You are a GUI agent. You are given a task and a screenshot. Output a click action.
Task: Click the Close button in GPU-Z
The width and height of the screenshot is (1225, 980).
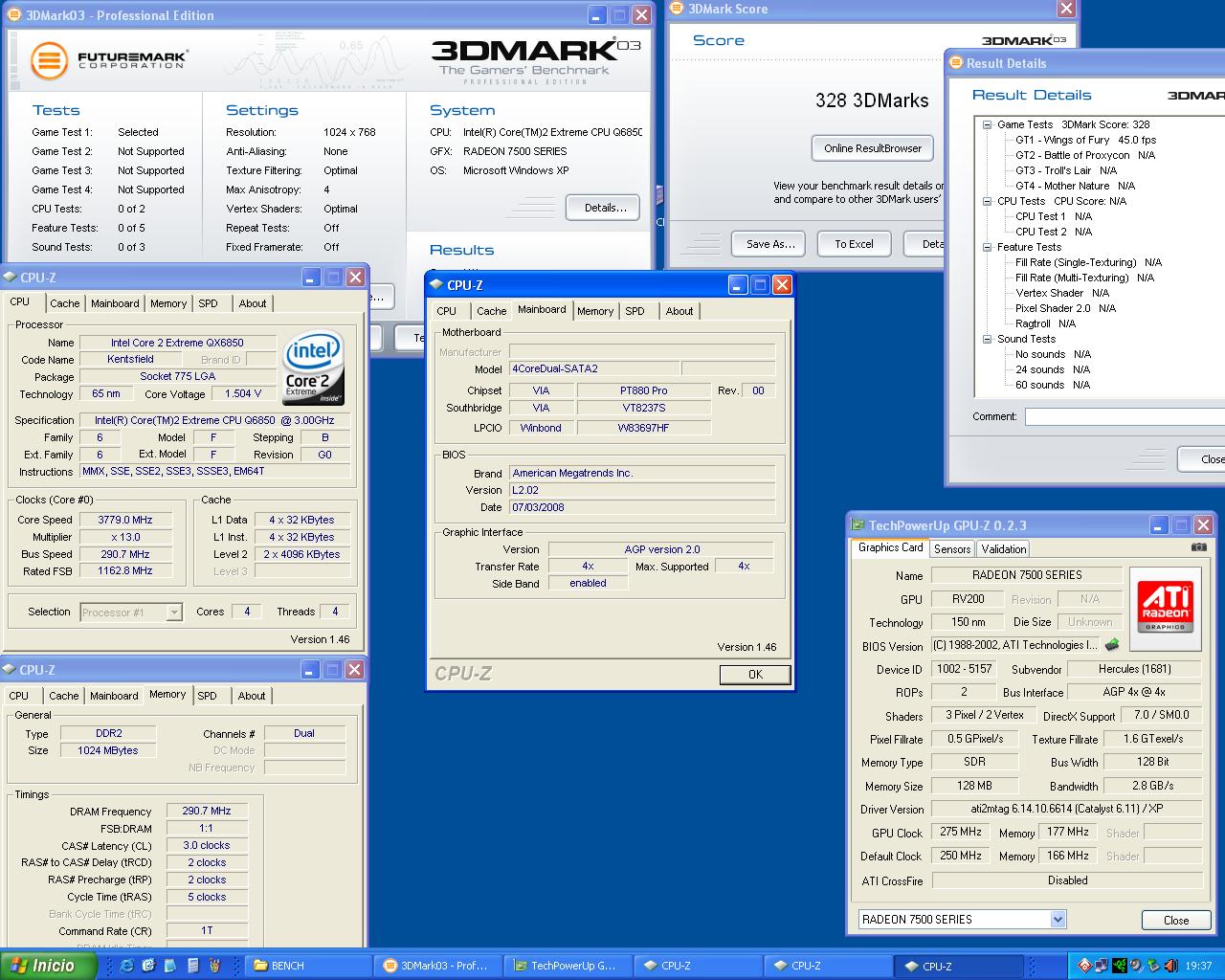click(1176, 920)
